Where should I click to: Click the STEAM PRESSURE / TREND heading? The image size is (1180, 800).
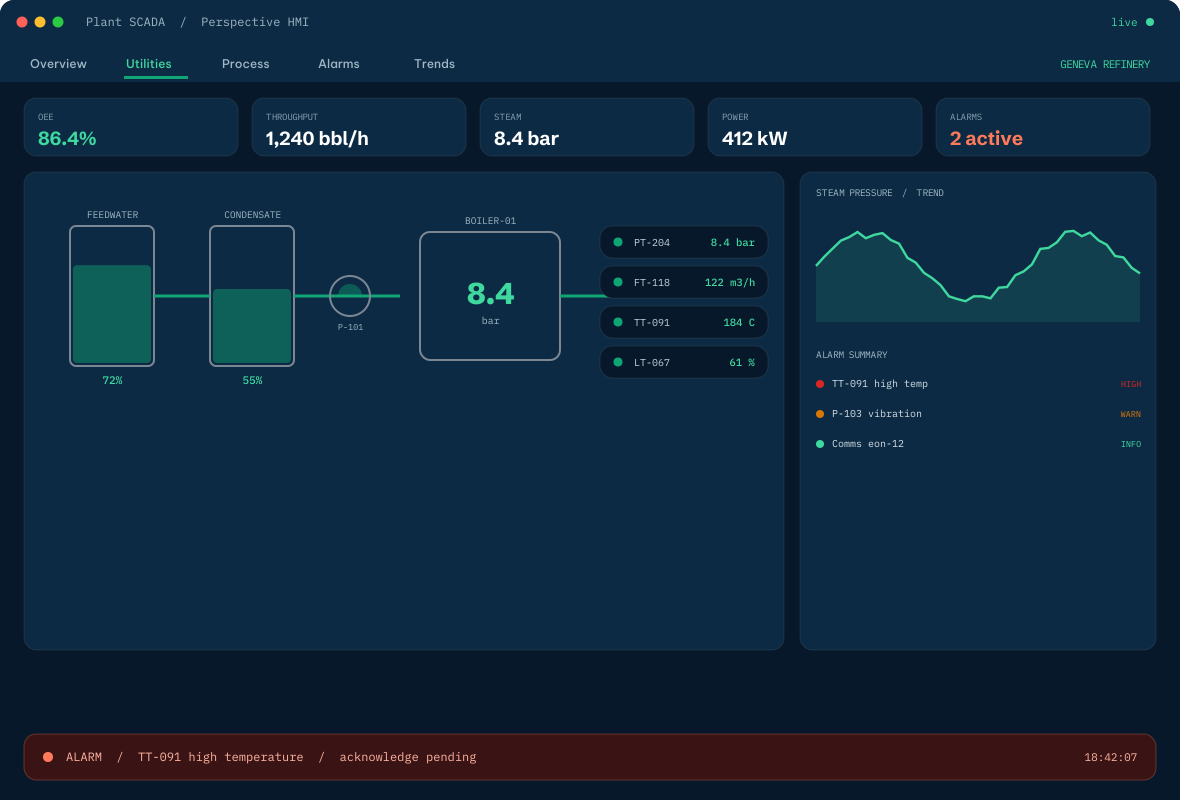[x=880, y=193]
